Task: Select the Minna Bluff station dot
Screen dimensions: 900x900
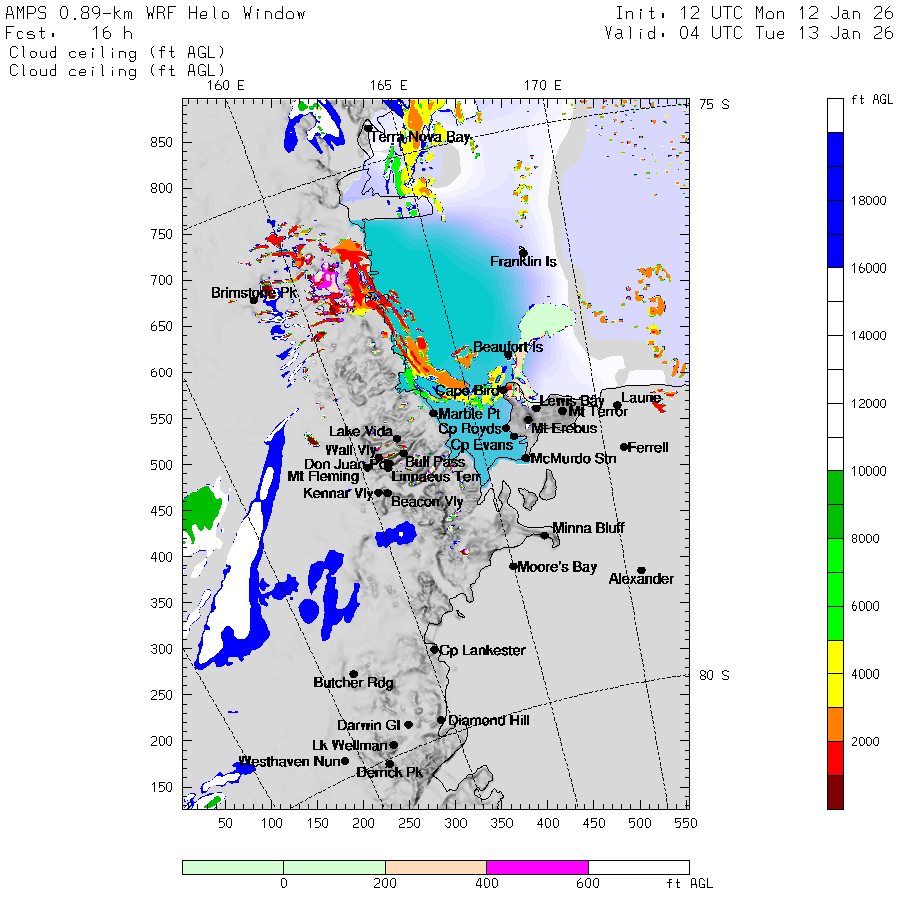Action: (x=545, y=535)
